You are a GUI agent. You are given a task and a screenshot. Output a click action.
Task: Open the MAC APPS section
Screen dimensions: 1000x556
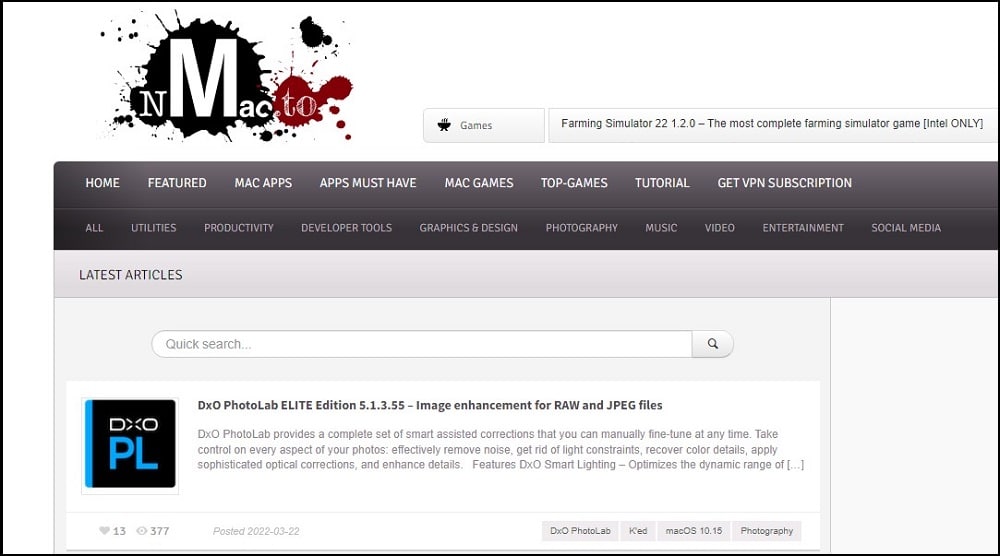tap(263, 183)
